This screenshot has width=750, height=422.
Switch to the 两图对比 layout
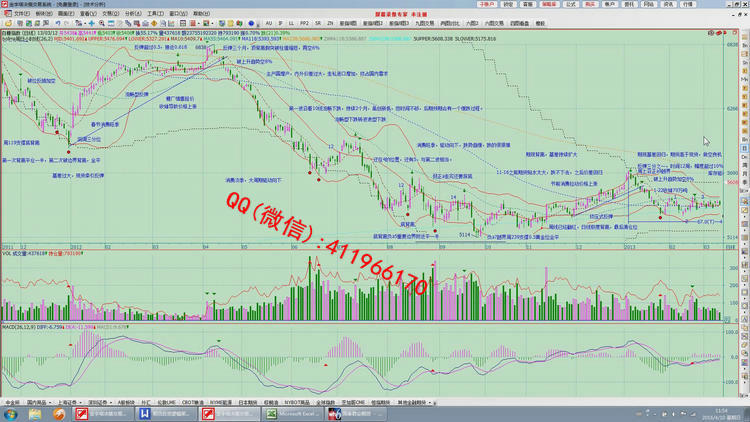[x=450, y=23]
